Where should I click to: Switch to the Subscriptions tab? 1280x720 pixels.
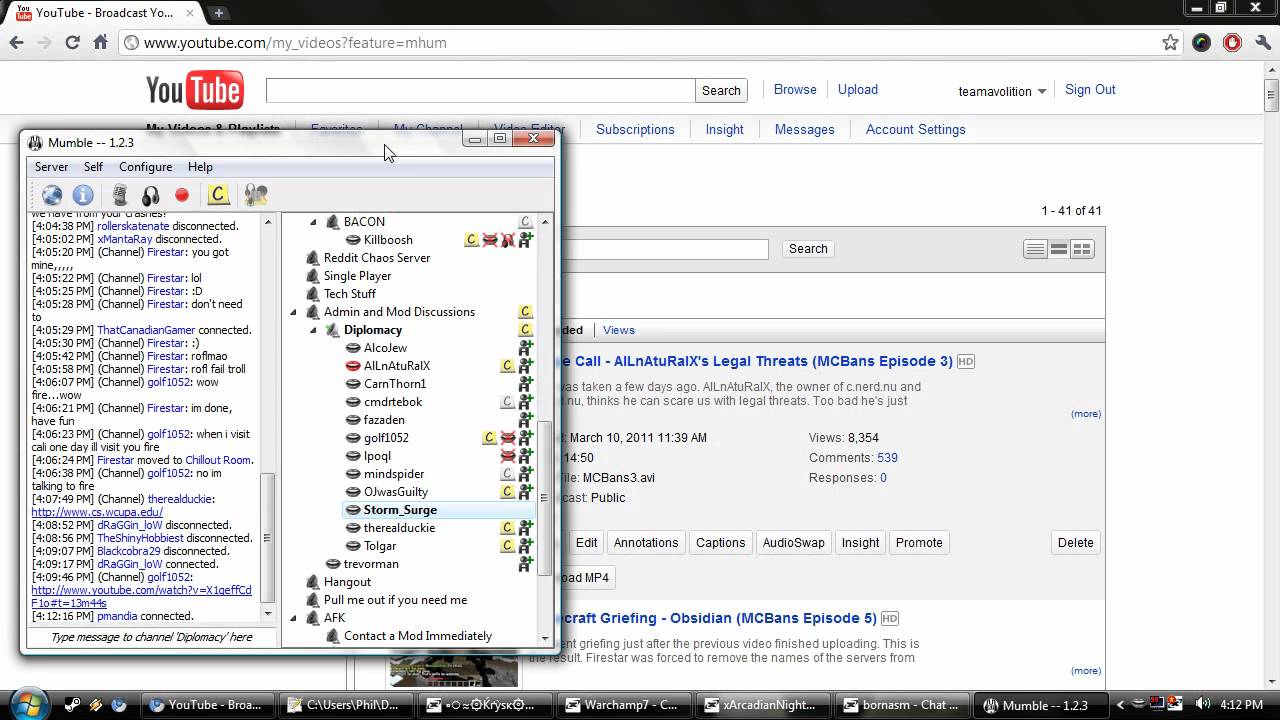(635, 129)
